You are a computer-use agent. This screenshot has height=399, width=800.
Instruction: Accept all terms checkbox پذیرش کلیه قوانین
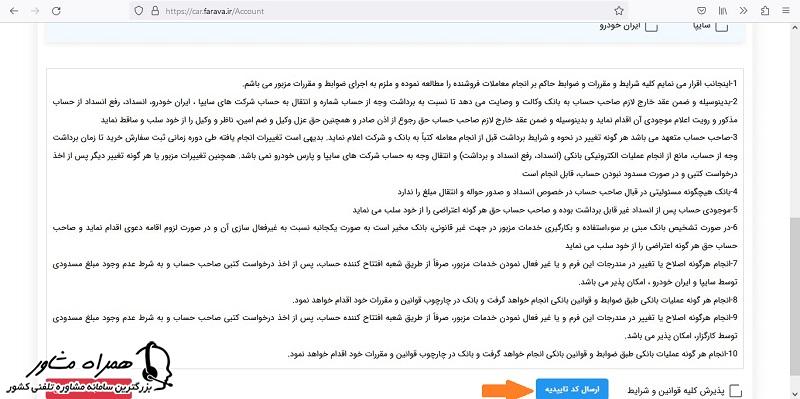tap(735, 391)
